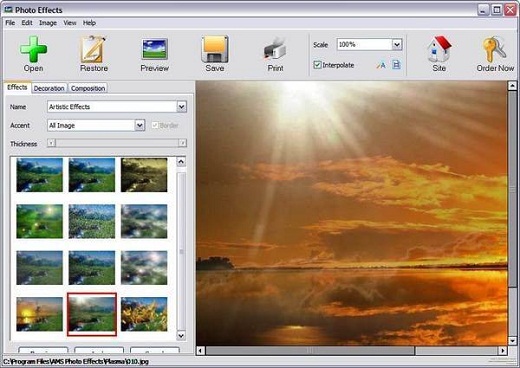
Task: Click the image horizontal scroll right arrow
Action: pos(503,351)
